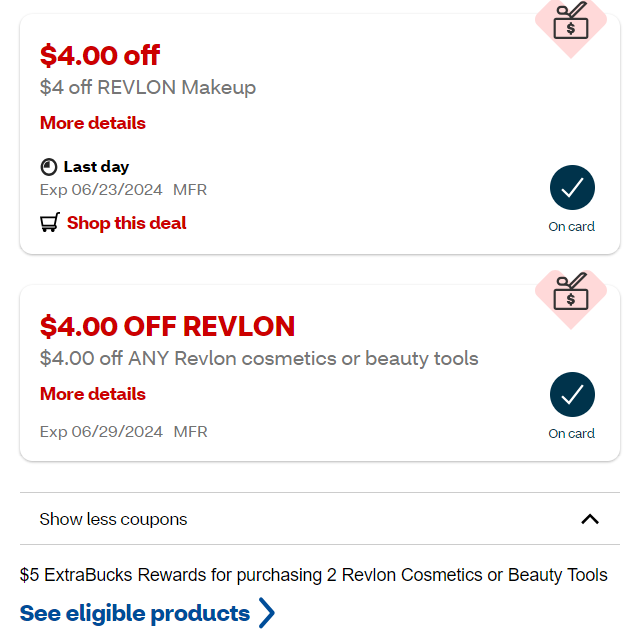Click the $4.00 off heading
The image size is (643, 635).
pos(100,55)
